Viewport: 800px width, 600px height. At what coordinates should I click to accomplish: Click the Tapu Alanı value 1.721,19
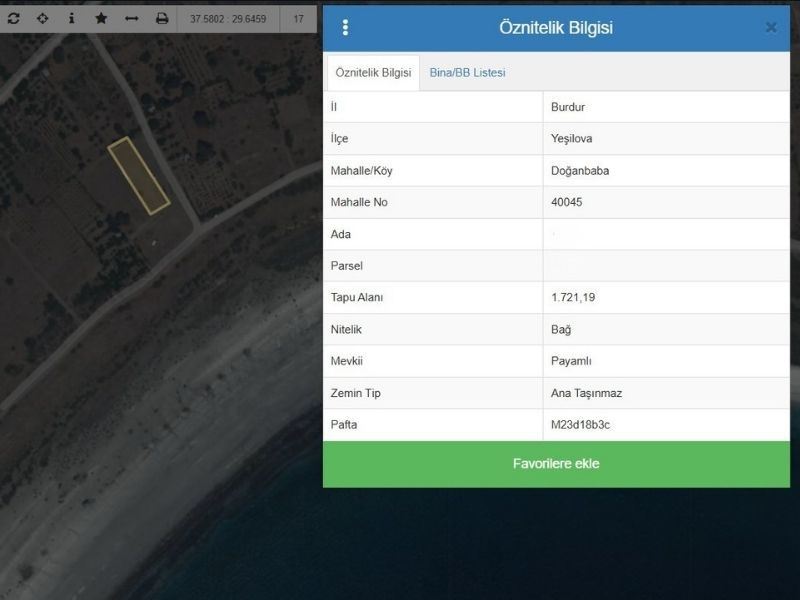click(x=572, y=298)
